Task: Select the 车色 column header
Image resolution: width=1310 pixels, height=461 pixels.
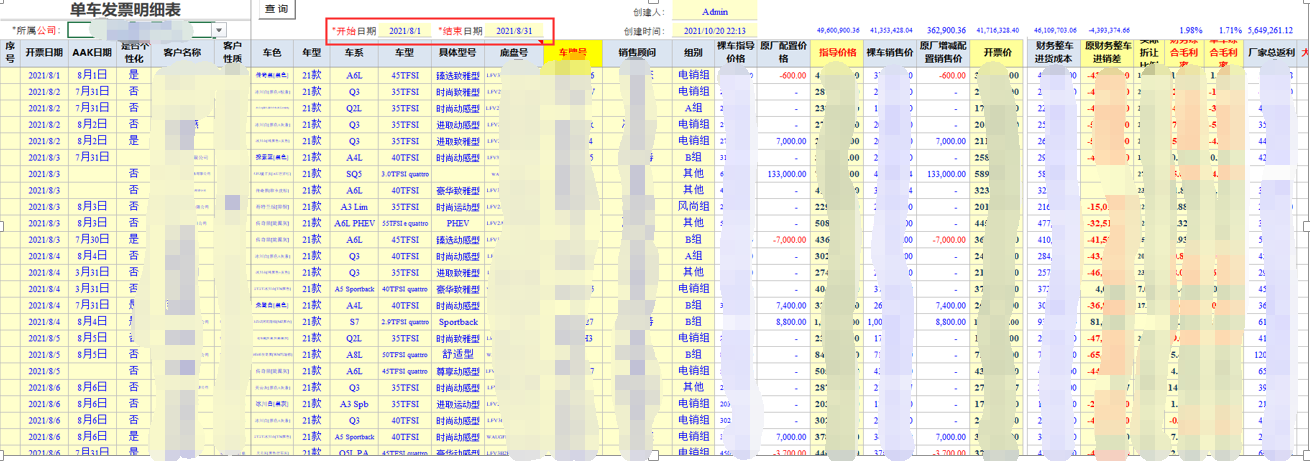Action: 272,53
